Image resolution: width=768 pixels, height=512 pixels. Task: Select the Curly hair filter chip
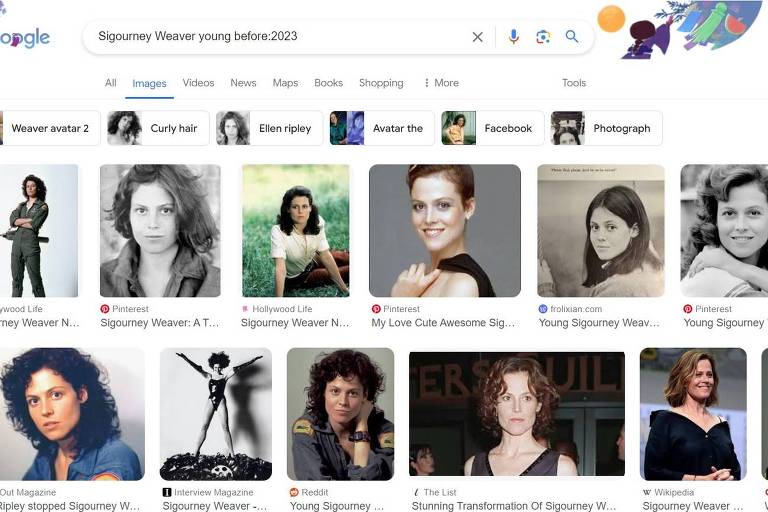[x=158, y=128]
